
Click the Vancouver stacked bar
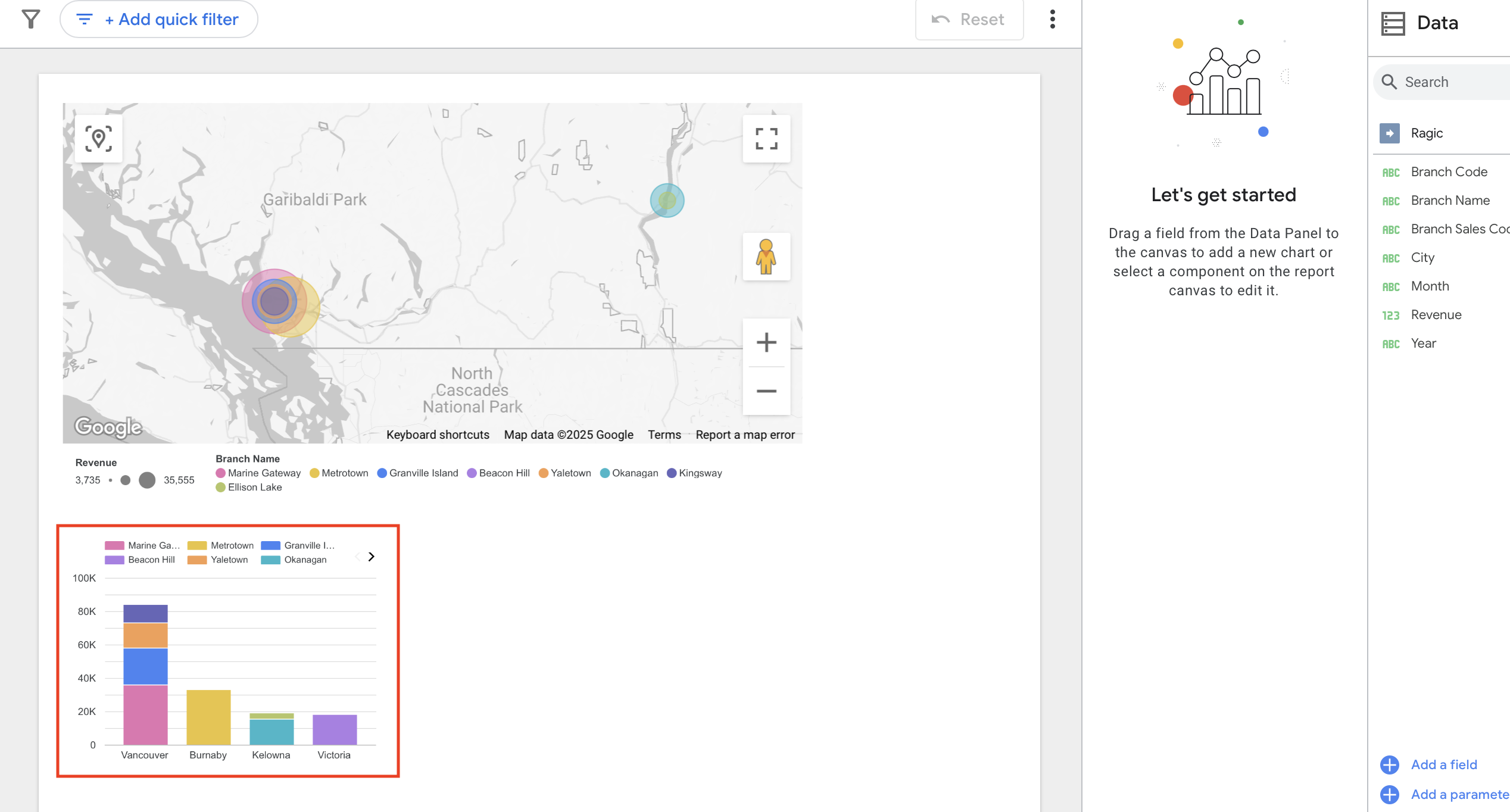point(145,674)
